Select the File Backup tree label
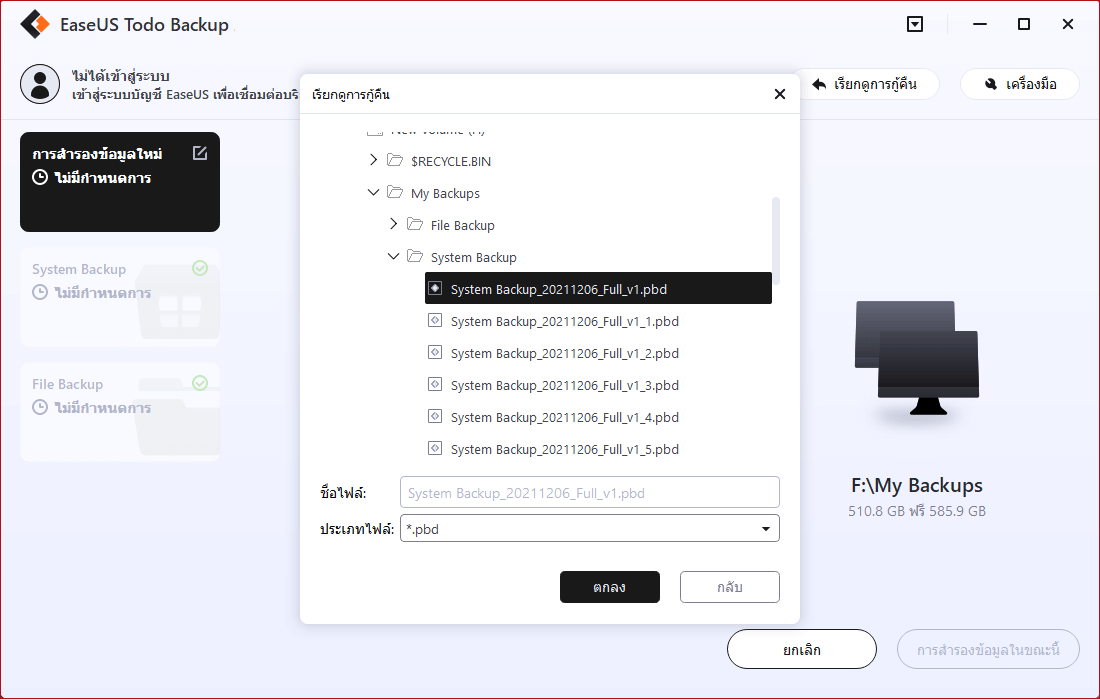 462,225
